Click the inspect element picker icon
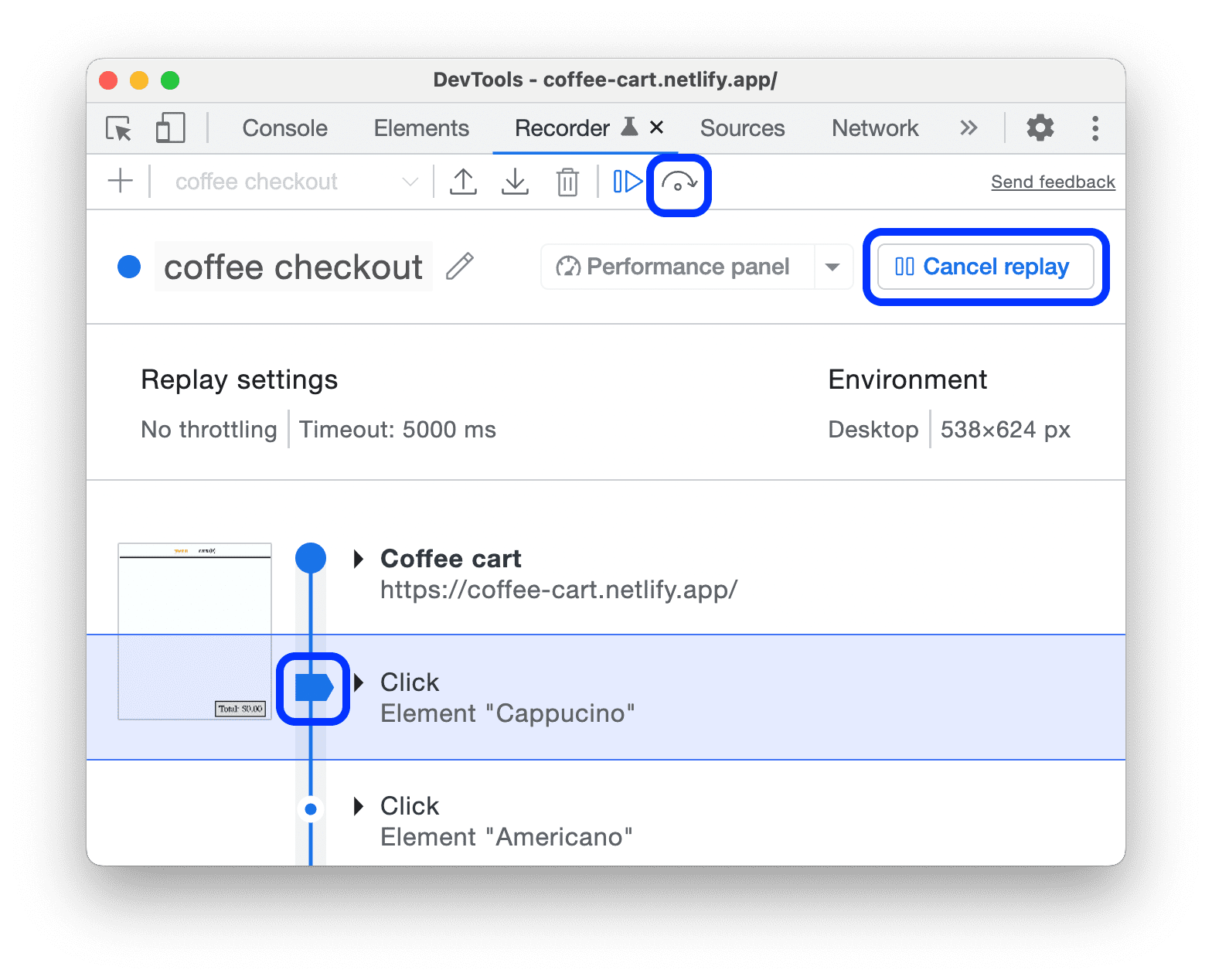Screen dimensions: 1212x980 click(x=119, y=128)
